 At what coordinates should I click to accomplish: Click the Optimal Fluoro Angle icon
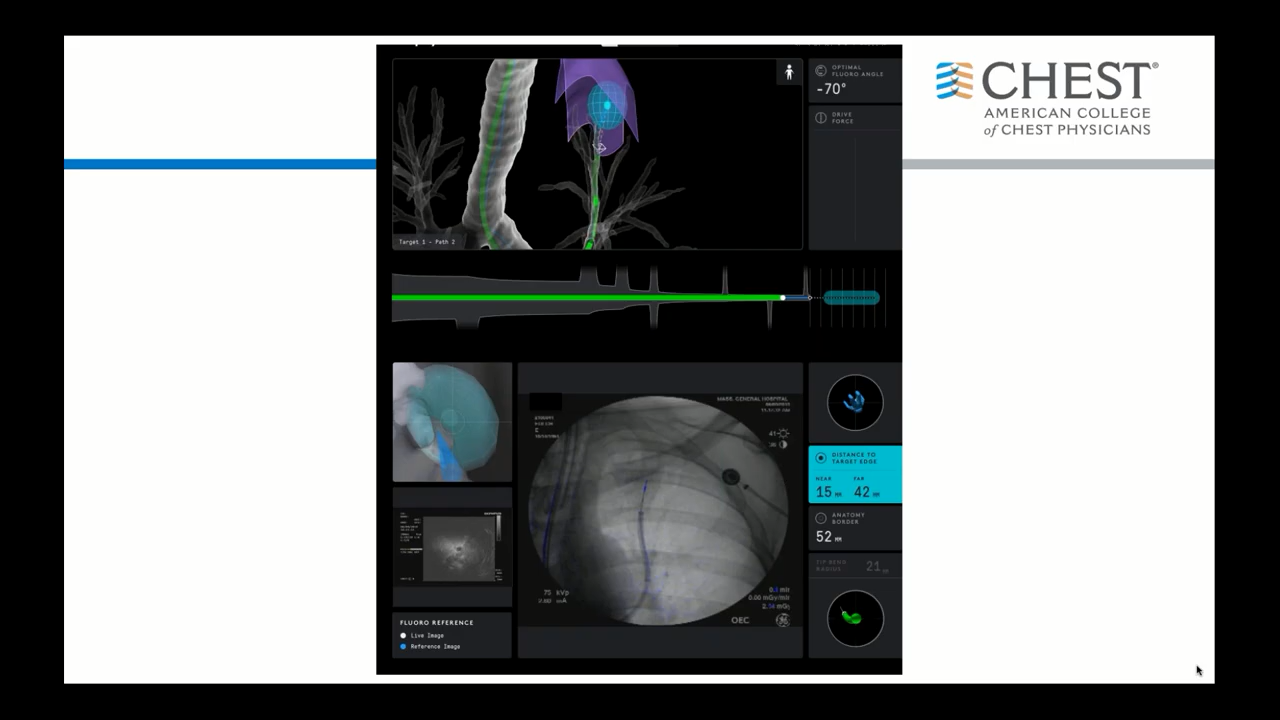point(821,71)
